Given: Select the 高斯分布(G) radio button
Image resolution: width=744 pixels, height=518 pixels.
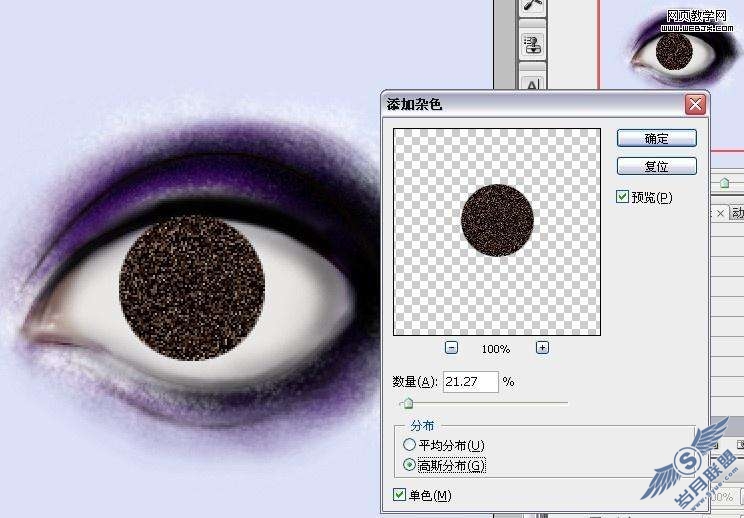Looking at the screenshot, I should tap(409, 465).
